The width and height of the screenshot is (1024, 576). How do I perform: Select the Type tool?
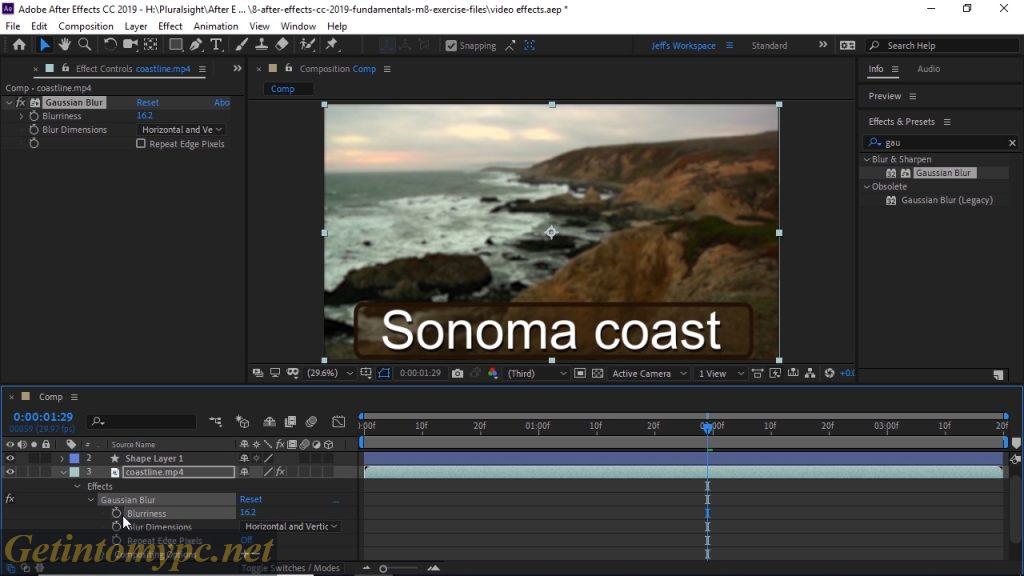(216, 44)
